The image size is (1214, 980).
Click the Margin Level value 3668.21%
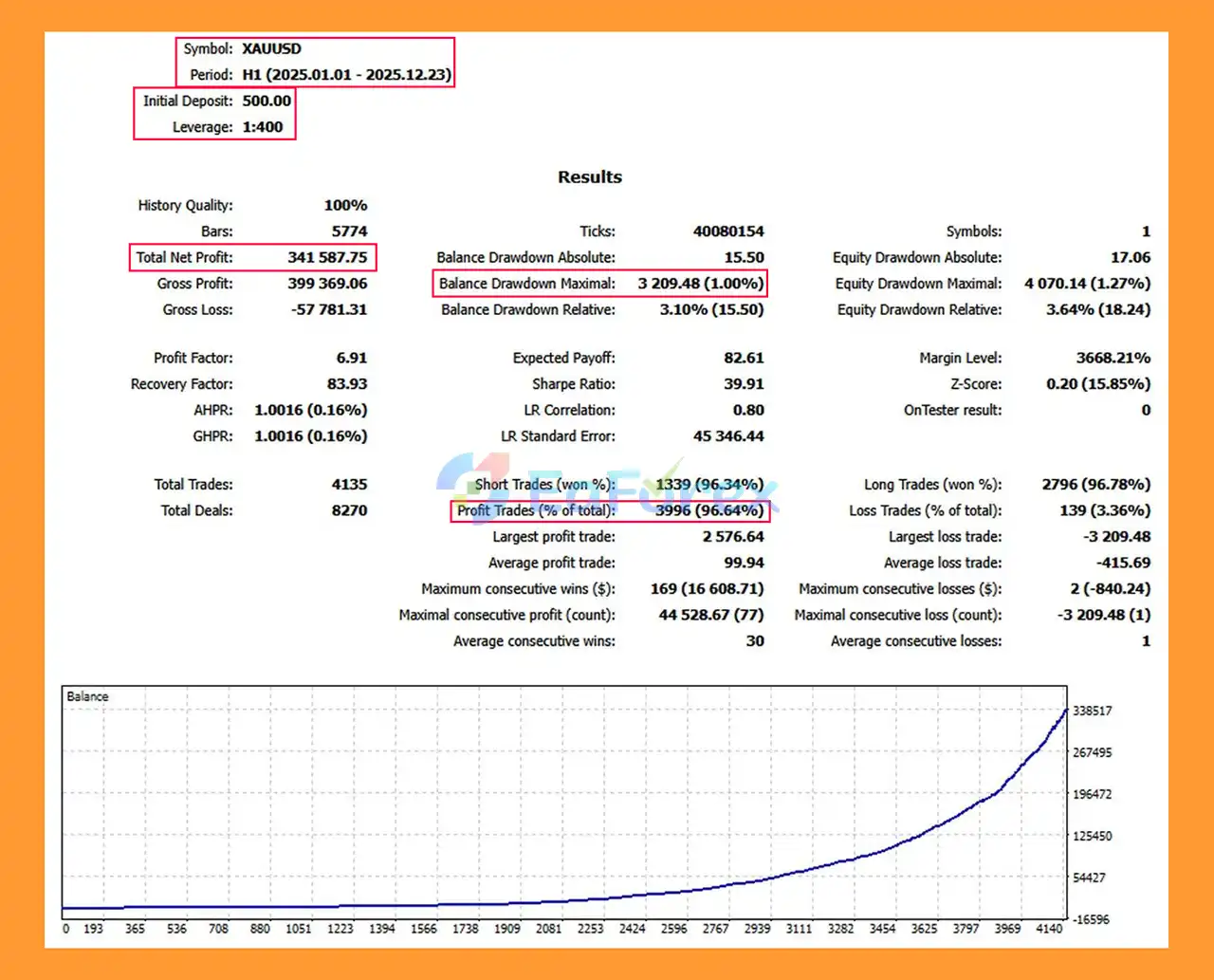click(x=1113, y=358)
